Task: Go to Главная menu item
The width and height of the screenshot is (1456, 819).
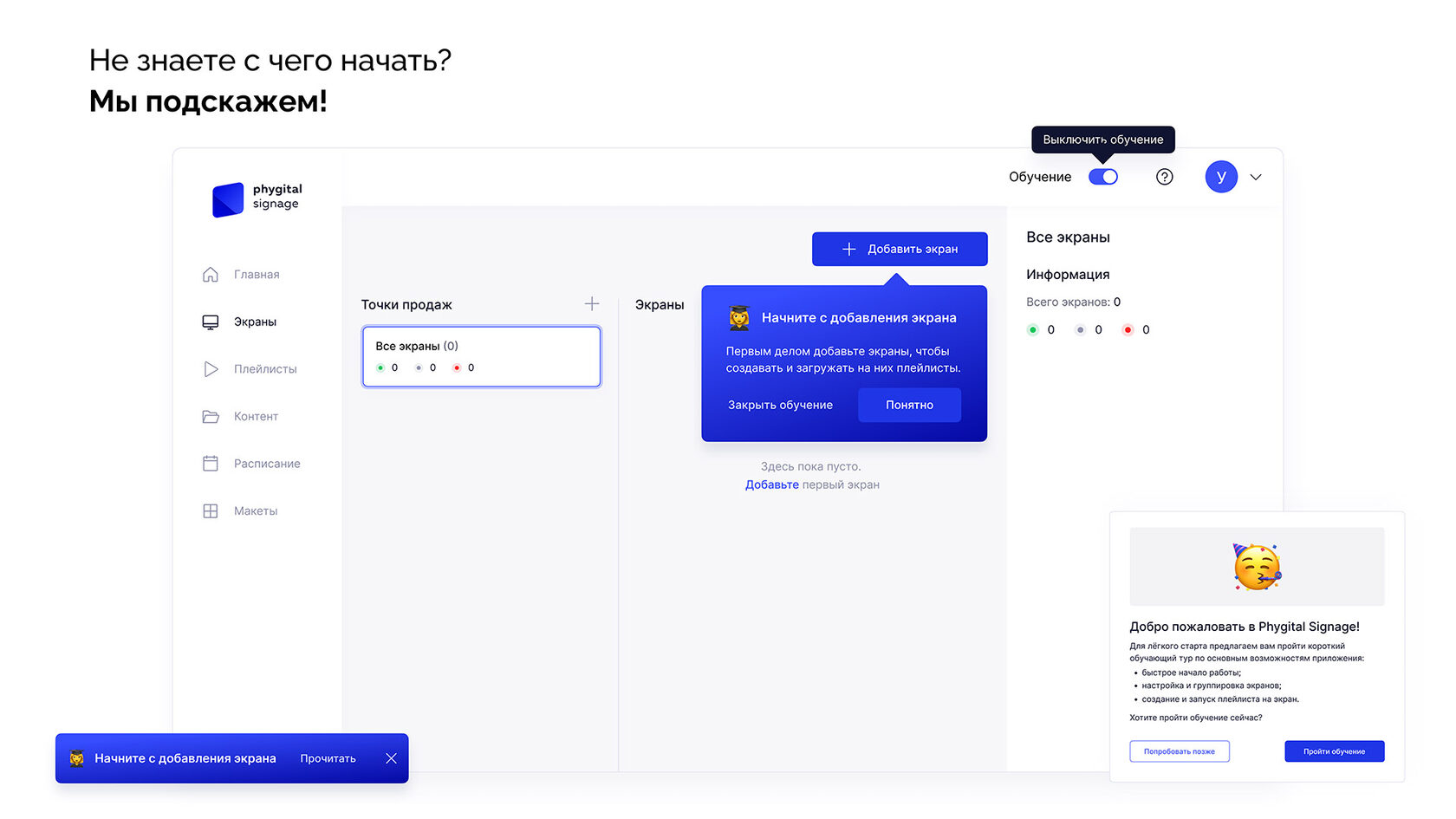Action: point(257,275)
